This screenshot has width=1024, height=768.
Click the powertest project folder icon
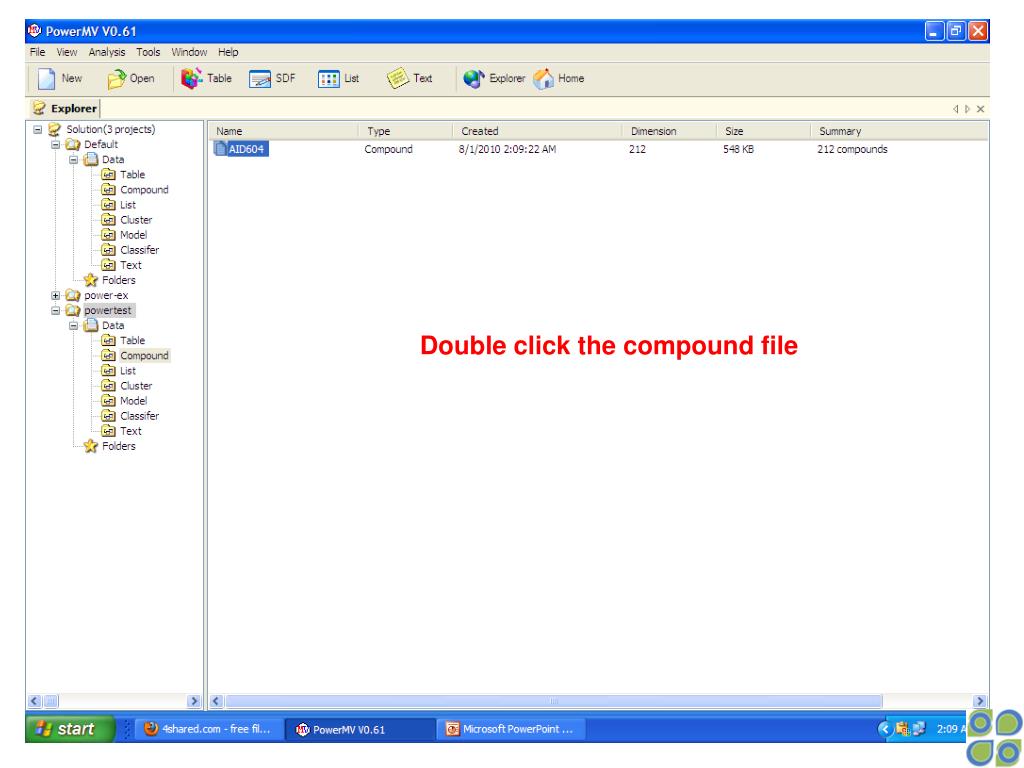(72, 310)
